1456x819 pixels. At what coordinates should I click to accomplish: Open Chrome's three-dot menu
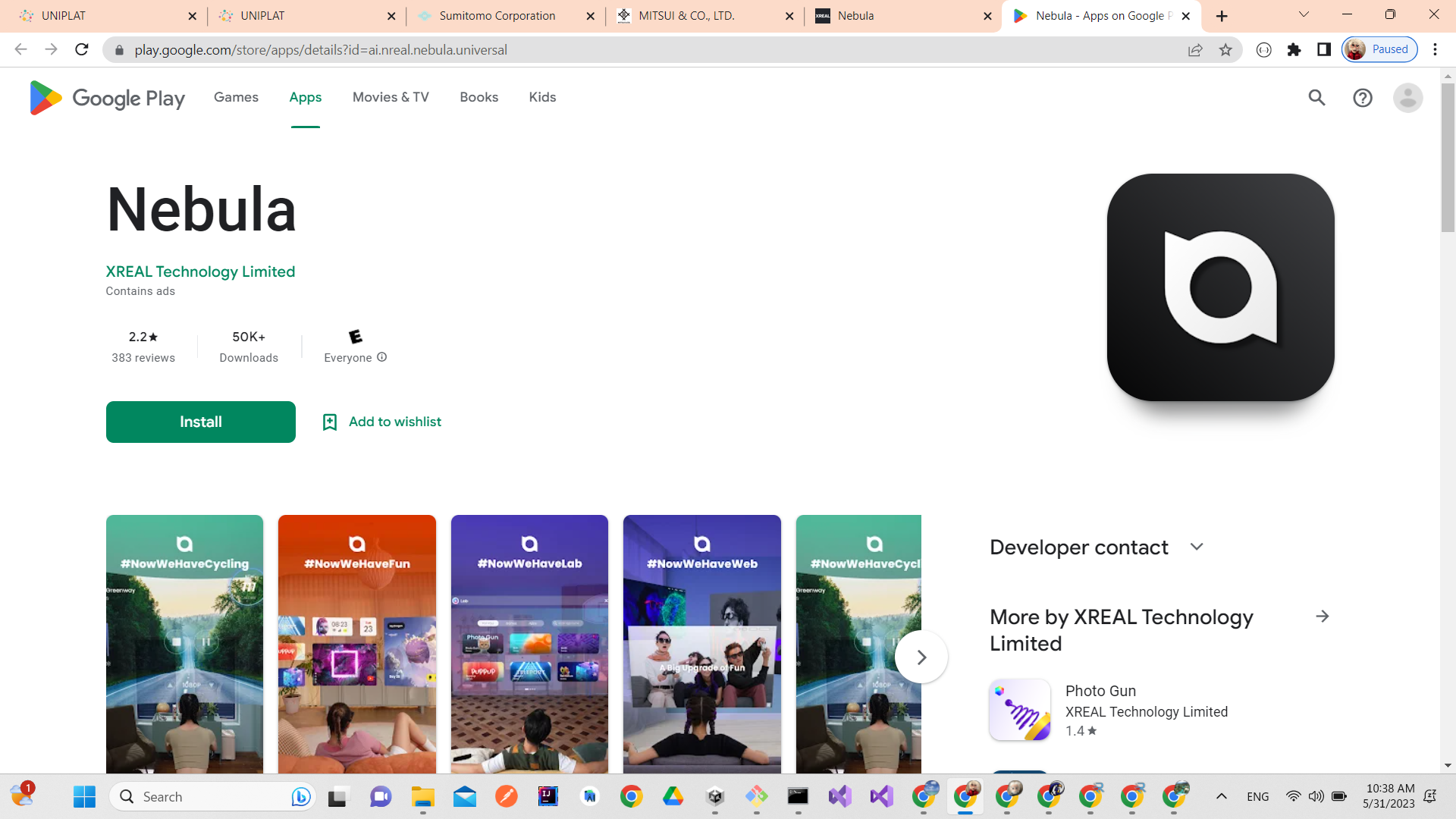point(1435,49)
